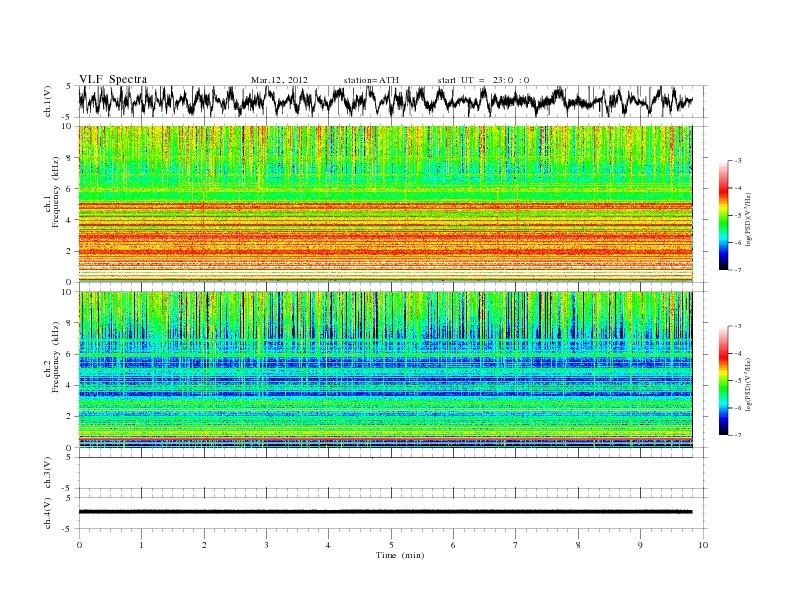
Task: Click time axis tick label "4"
Action: [328, 545]
